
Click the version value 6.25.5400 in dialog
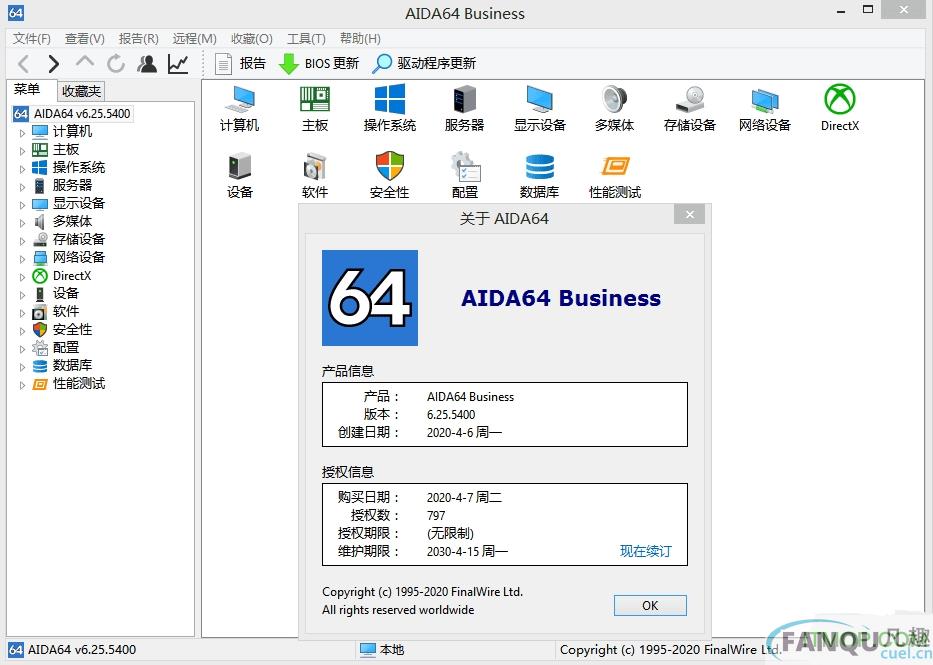(451, 415)
